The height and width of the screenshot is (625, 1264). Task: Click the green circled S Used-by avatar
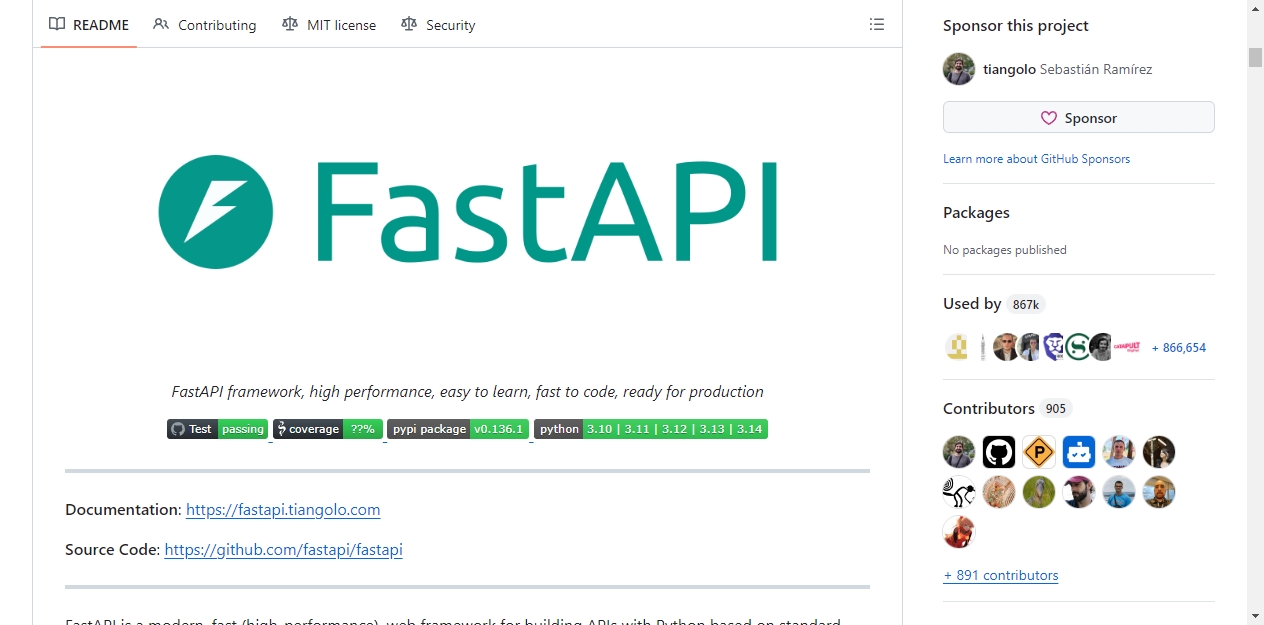click(1077, 347)
